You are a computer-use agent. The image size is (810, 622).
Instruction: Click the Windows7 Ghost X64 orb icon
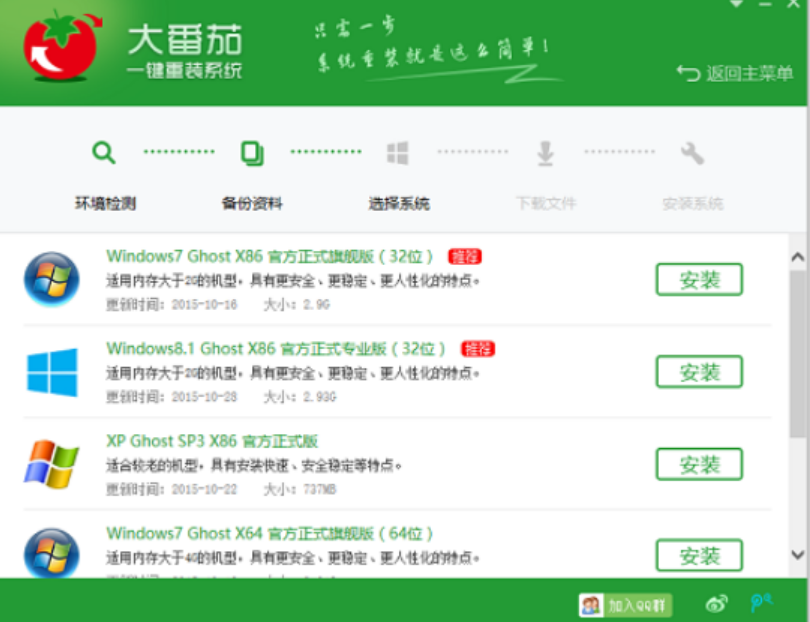point(52,553)
